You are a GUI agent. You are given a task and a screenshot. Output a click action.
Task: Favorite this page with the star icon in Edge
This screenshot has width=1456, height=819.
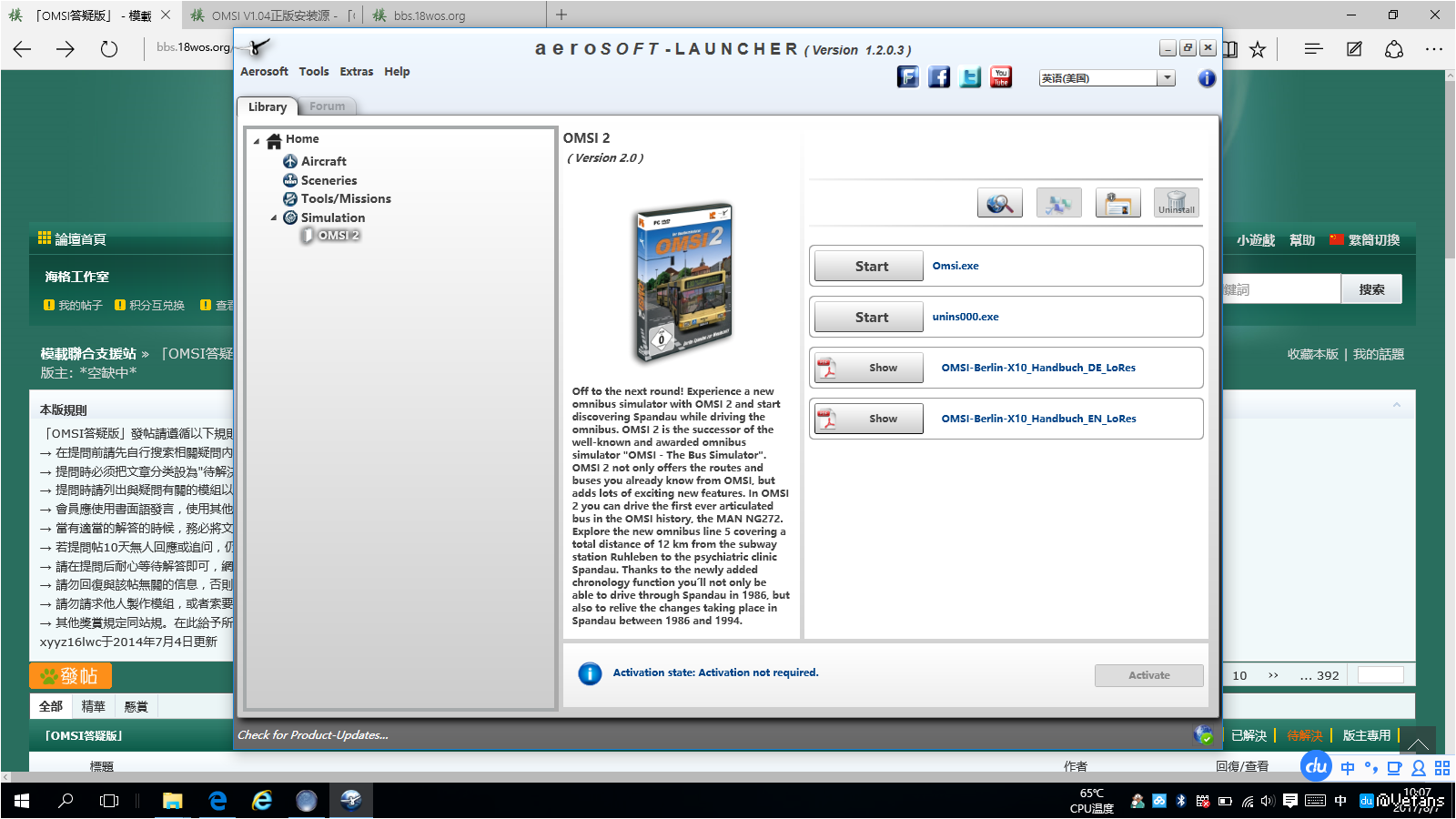[1258, 49]
